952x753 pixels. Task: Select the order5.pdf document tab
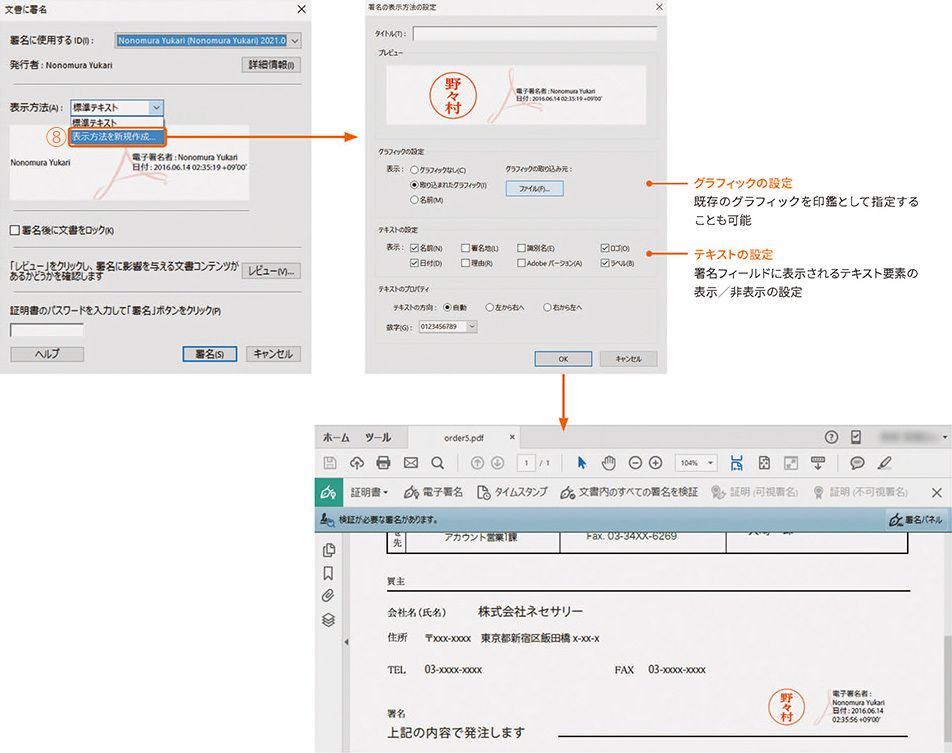point(464,437)
